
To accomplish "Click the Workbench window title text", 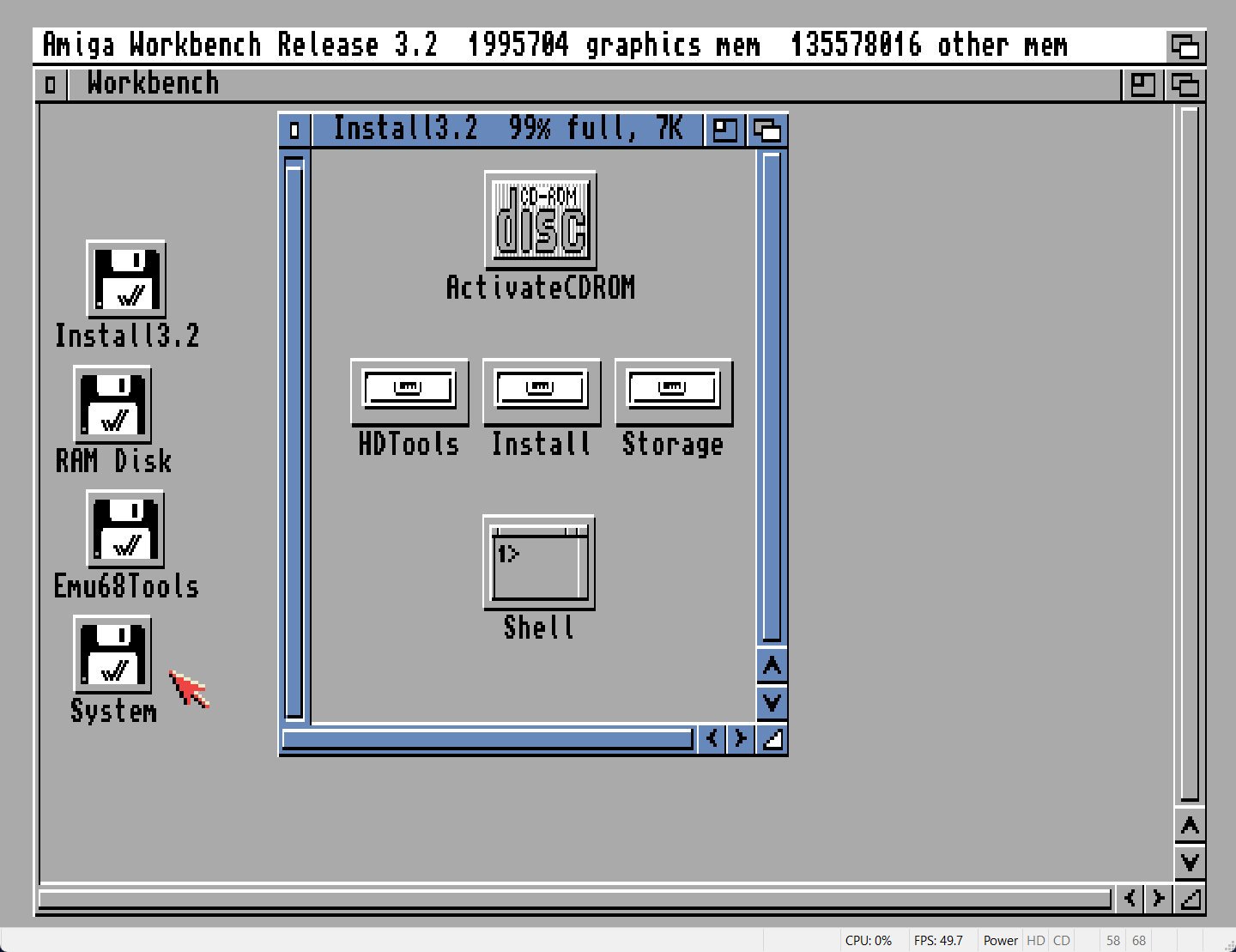I will pos(153,83).
